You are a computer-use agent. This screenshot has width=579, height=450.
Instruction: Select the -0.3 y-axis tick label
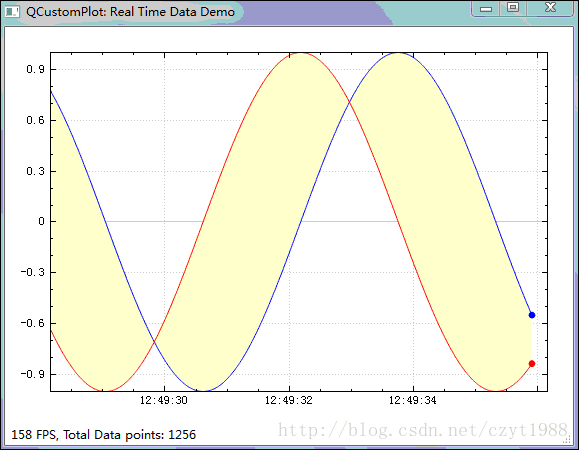click(x=32, y=272)
